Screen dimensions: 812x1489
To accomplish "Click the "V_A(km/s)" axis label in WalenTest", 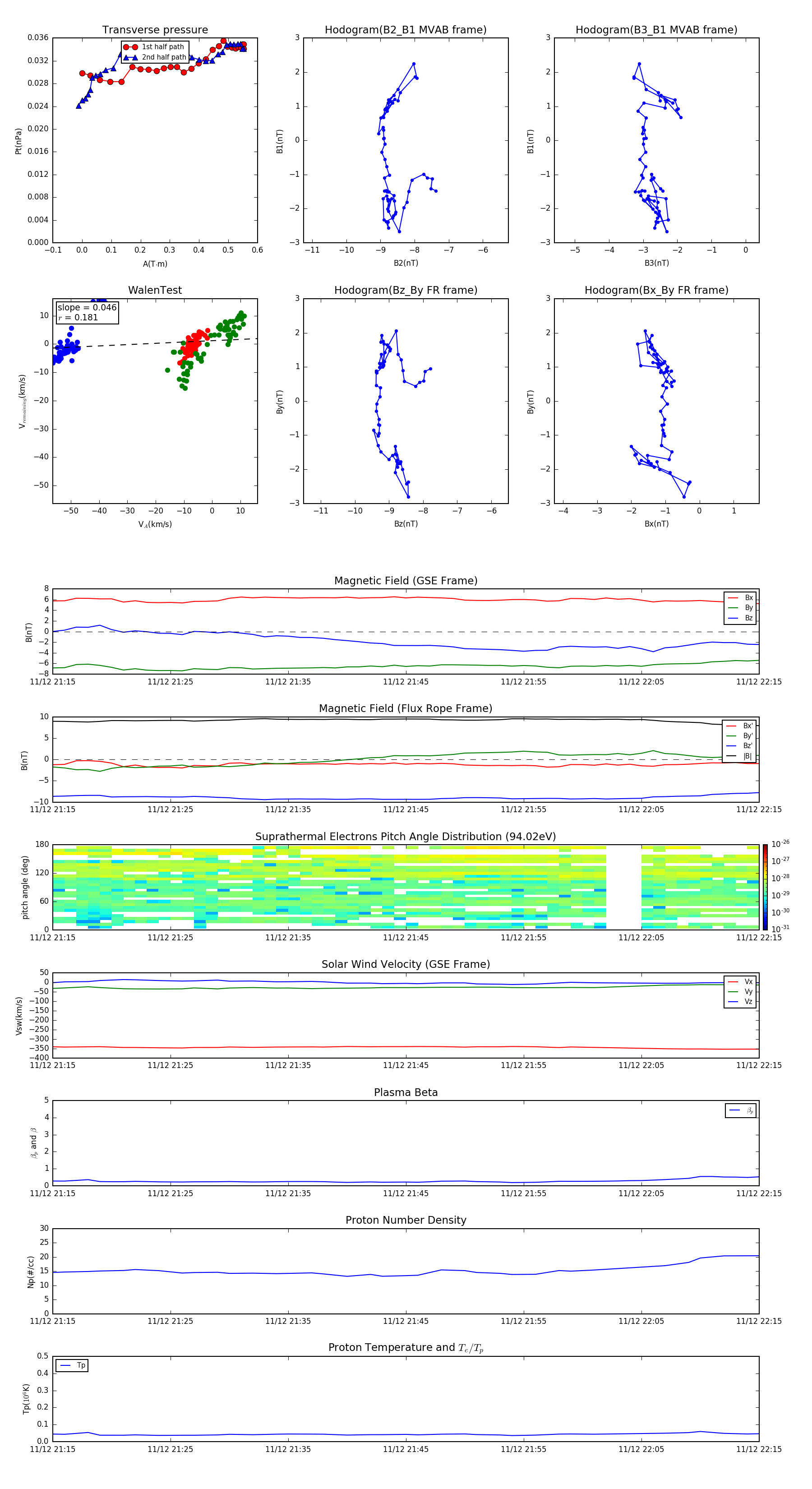I will 155,524.
